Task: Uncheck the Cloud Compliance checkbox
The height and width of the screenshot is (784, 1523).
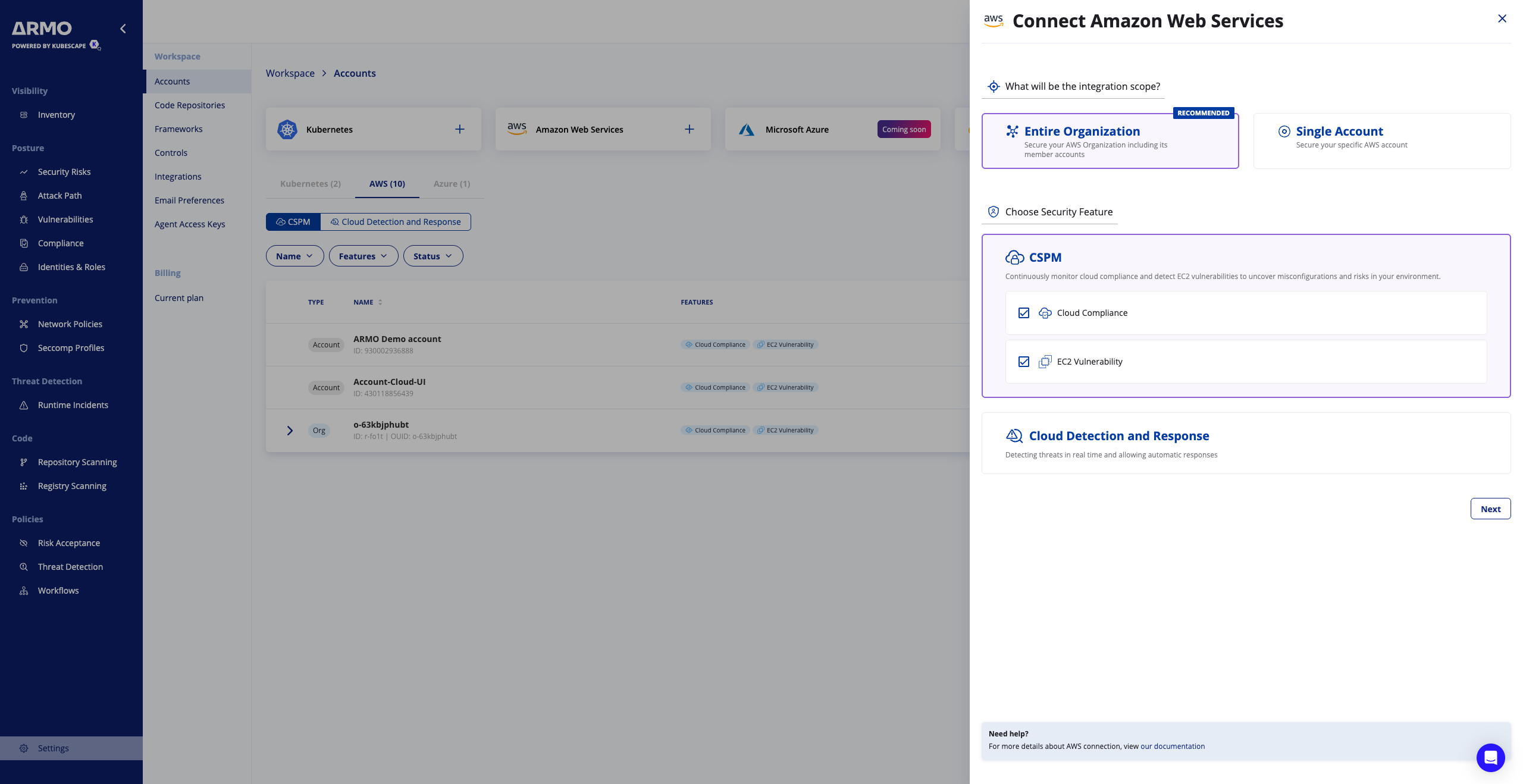Action: (x=1023, y=313)
